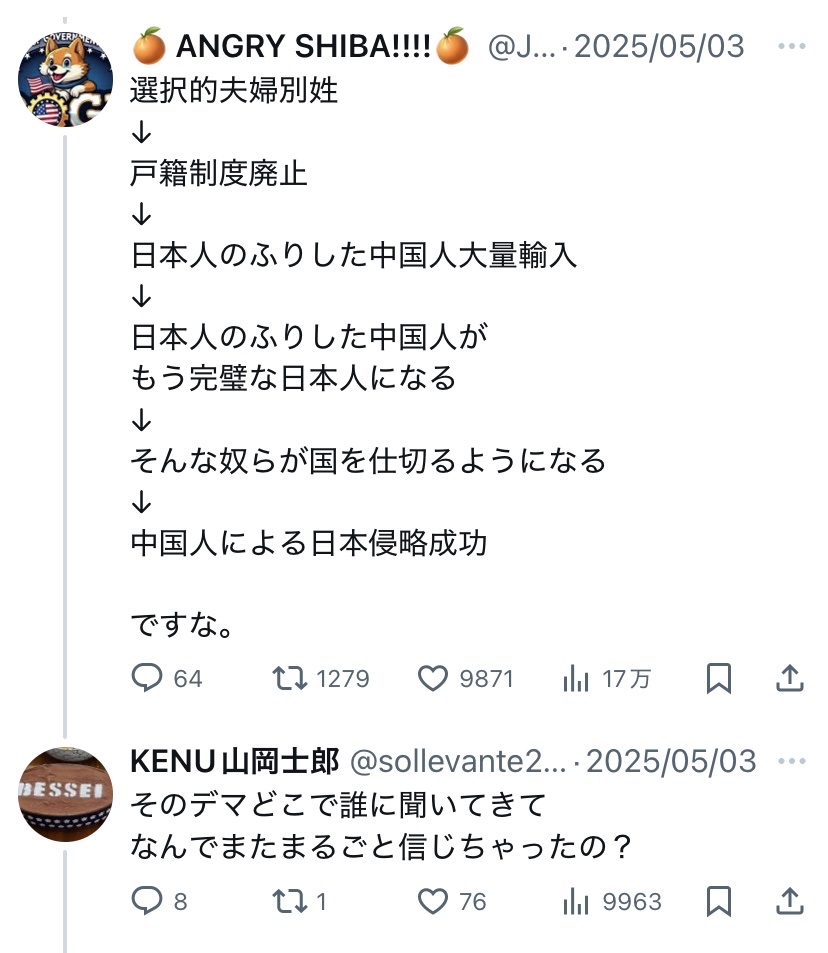This screenshot has width=828, height=953.
Task: Reply to KENU 山岡士郎's post
Action: (x=147, y=902)
